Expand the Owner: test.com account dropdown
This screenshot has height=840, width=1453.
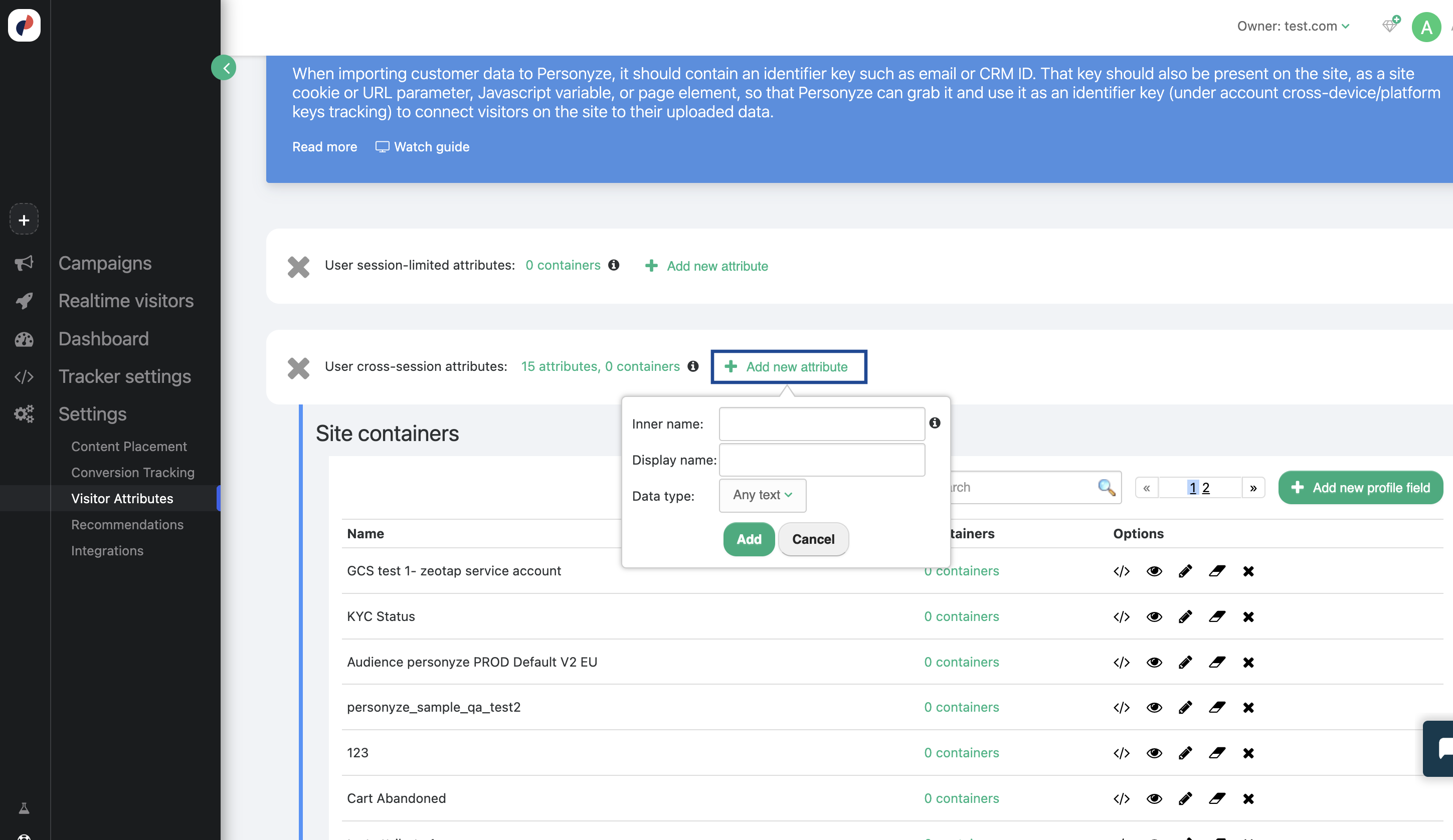(1293, 26)
